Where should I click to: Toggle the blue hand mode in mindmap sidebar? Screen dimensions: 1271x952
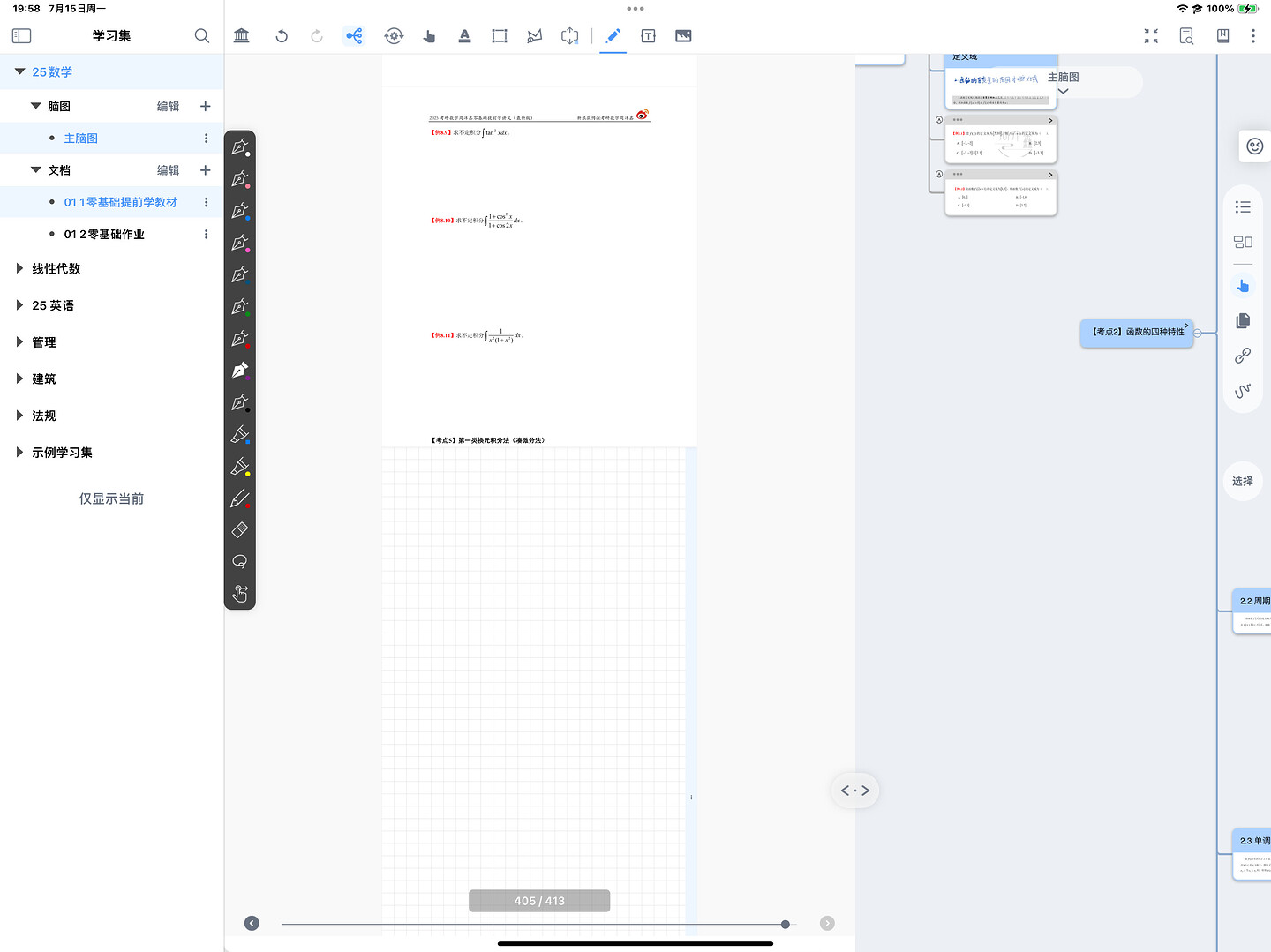click(1243, 286)
